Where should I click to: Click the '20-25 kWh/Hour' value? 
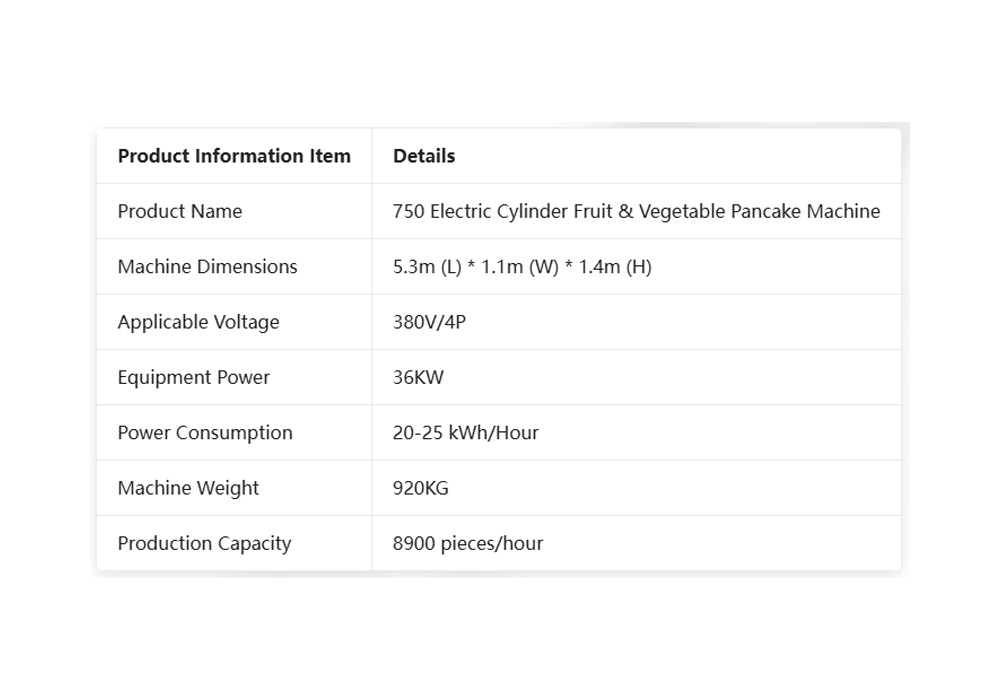click(x=466, y=433)
